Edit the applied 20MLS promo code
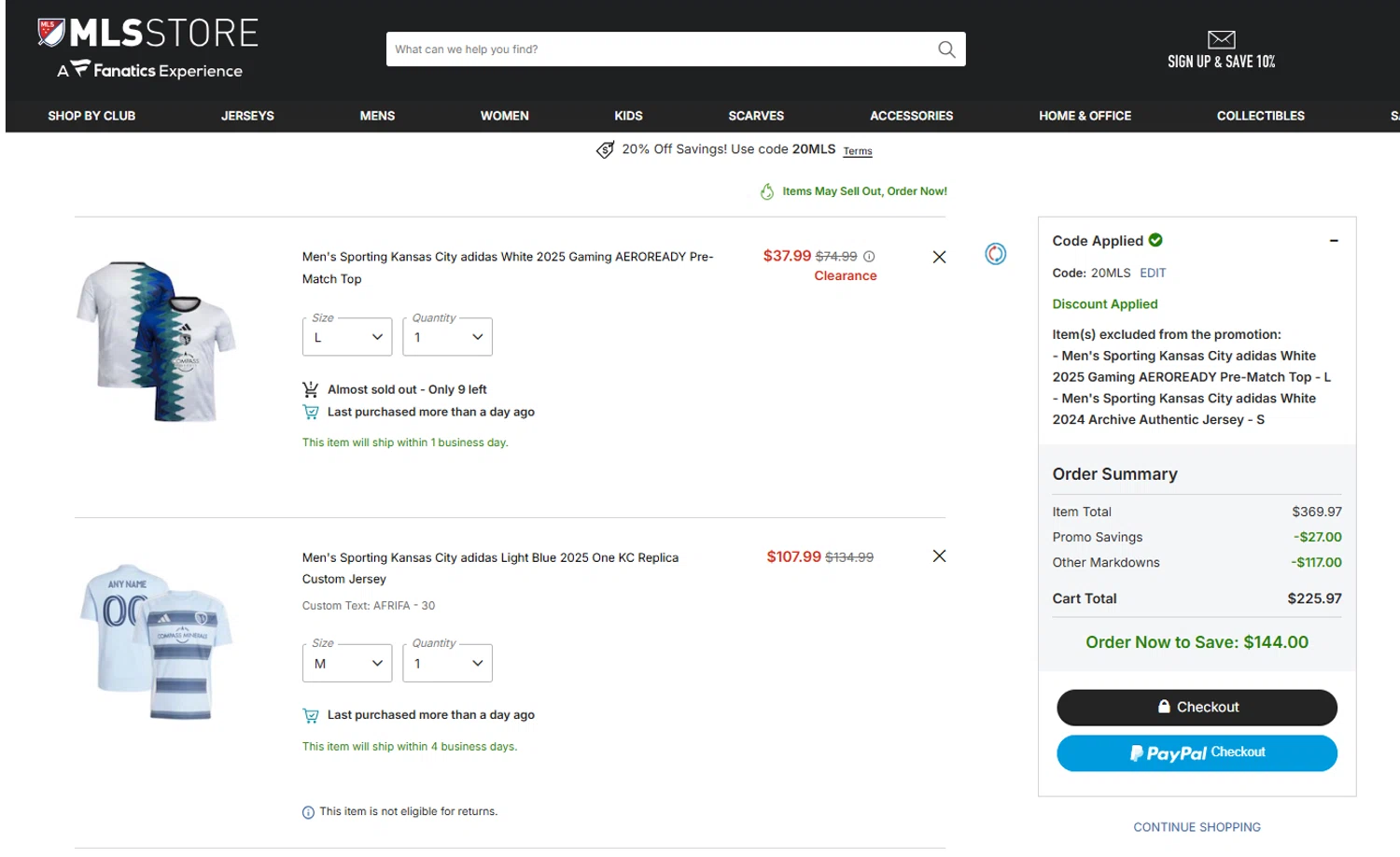The image size is (1400, 857). (1153, 274)
